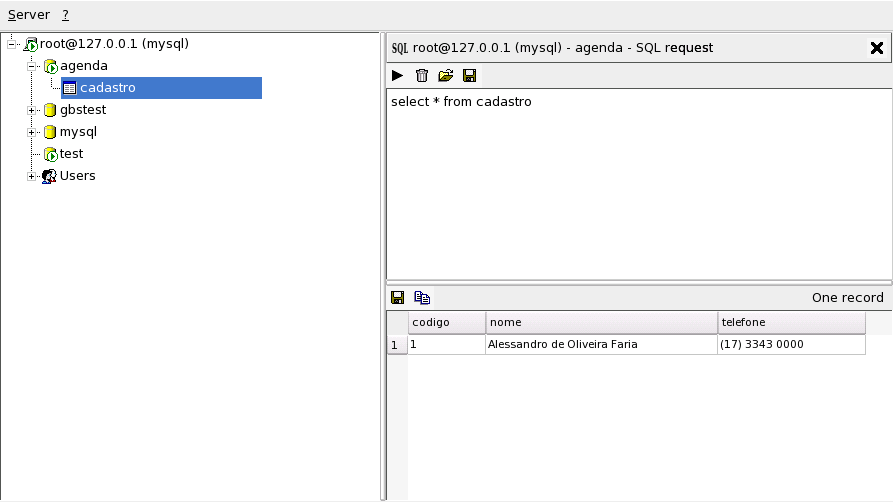Open the Server menu

(29, 15)
